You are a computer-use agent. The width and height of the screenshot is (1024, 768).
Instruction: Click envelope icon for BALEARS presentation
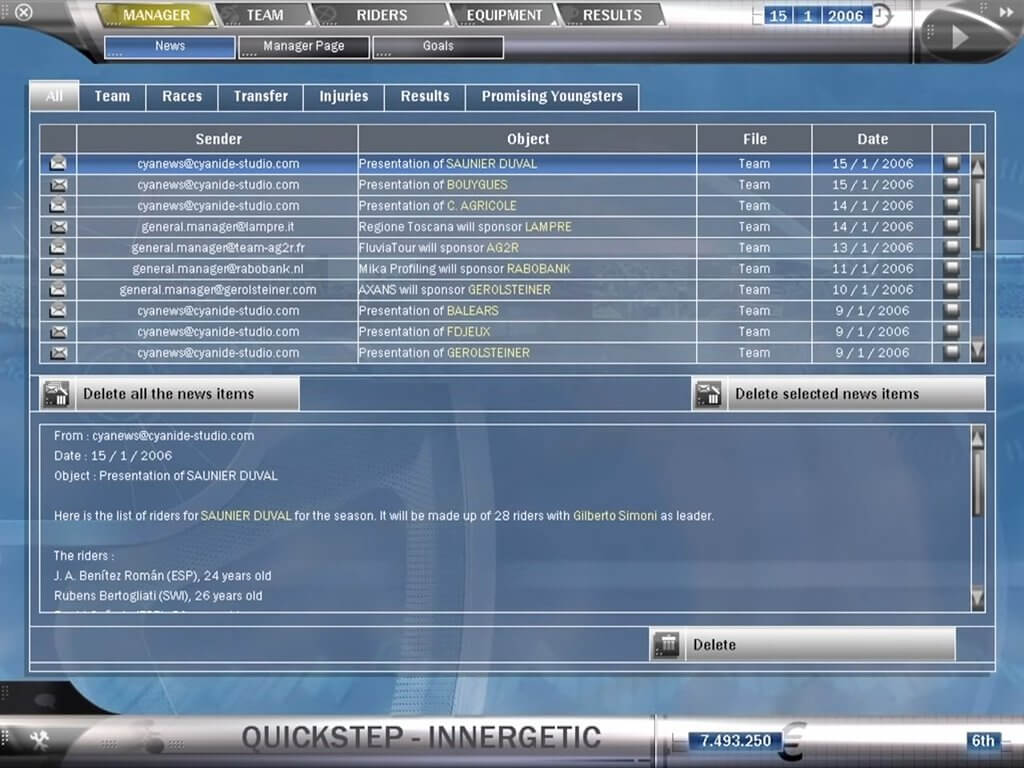[x=58, y=310]
